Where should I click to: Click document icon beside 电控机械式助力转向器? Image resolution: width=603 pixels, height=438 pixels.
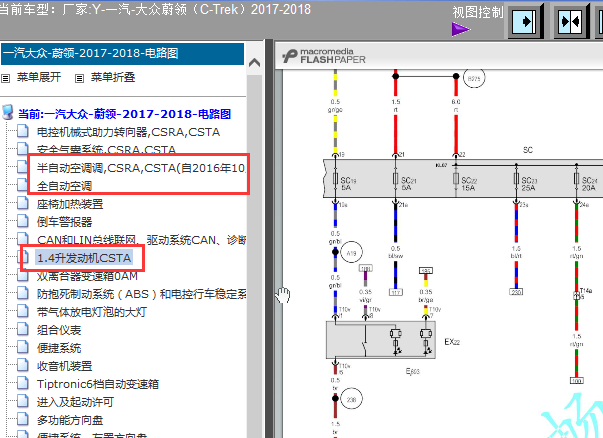[x=23, y=131]
